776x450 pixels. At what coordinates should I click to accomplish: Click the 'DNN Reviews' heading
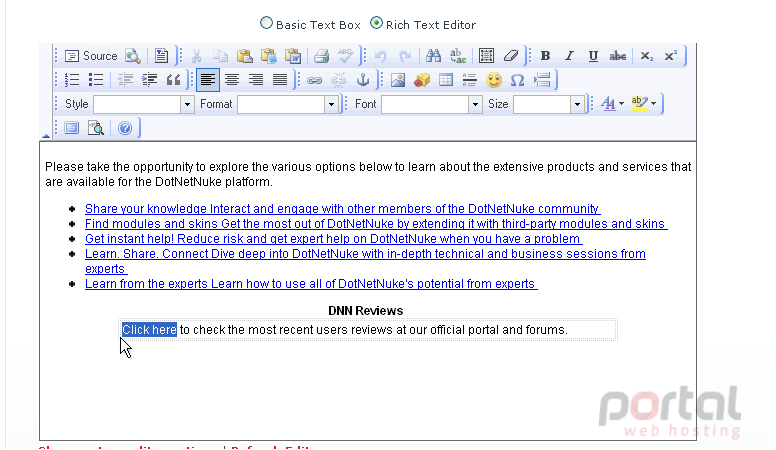(x=365, y=311)
